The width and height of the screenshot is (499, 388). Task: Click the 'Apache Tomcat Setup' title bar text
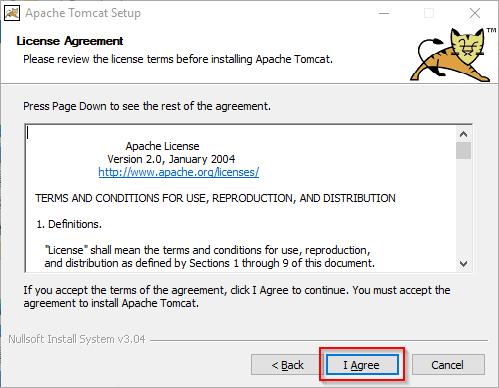click(x=83, y=13)
